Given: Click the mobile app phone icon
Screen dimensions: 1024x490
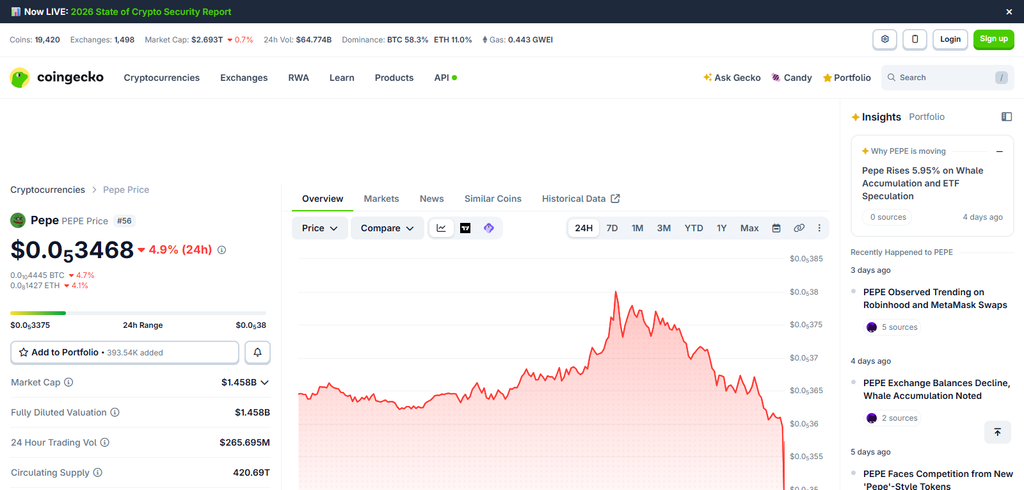Looking at the screenshot, I should [915, 39].
